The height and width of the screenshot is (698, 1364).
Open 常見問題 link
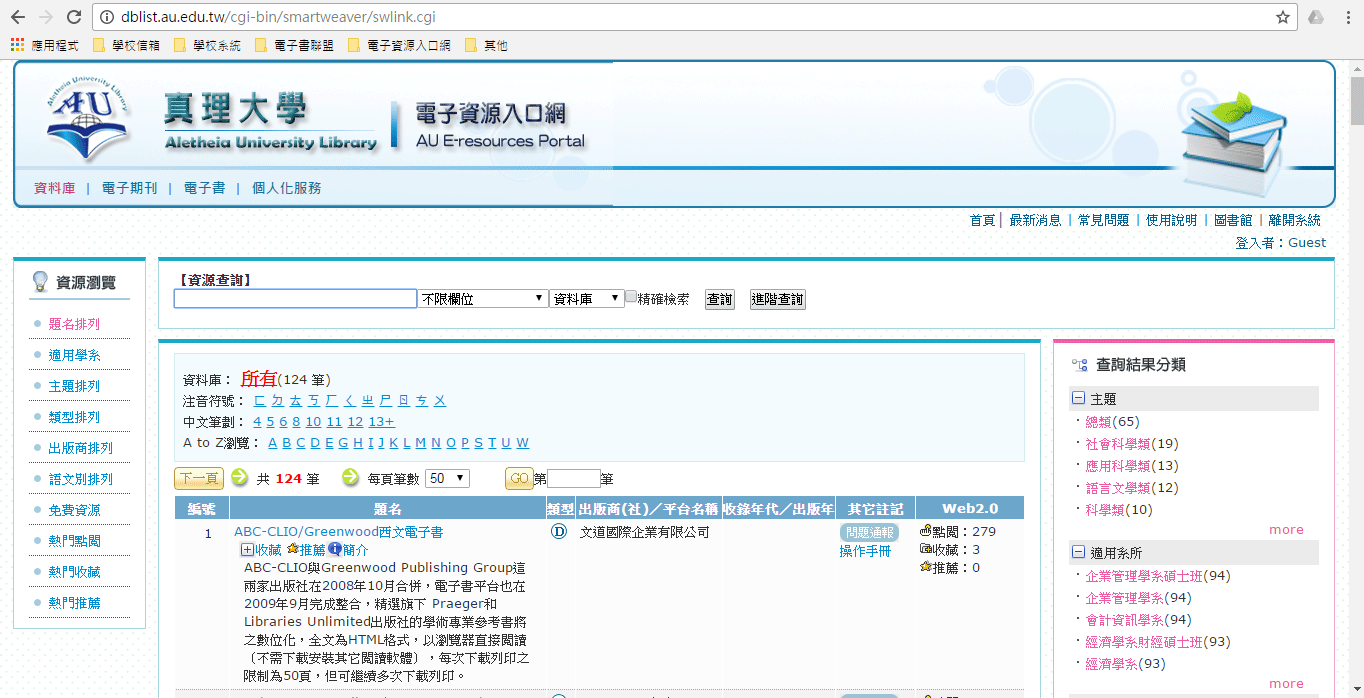1103,220
